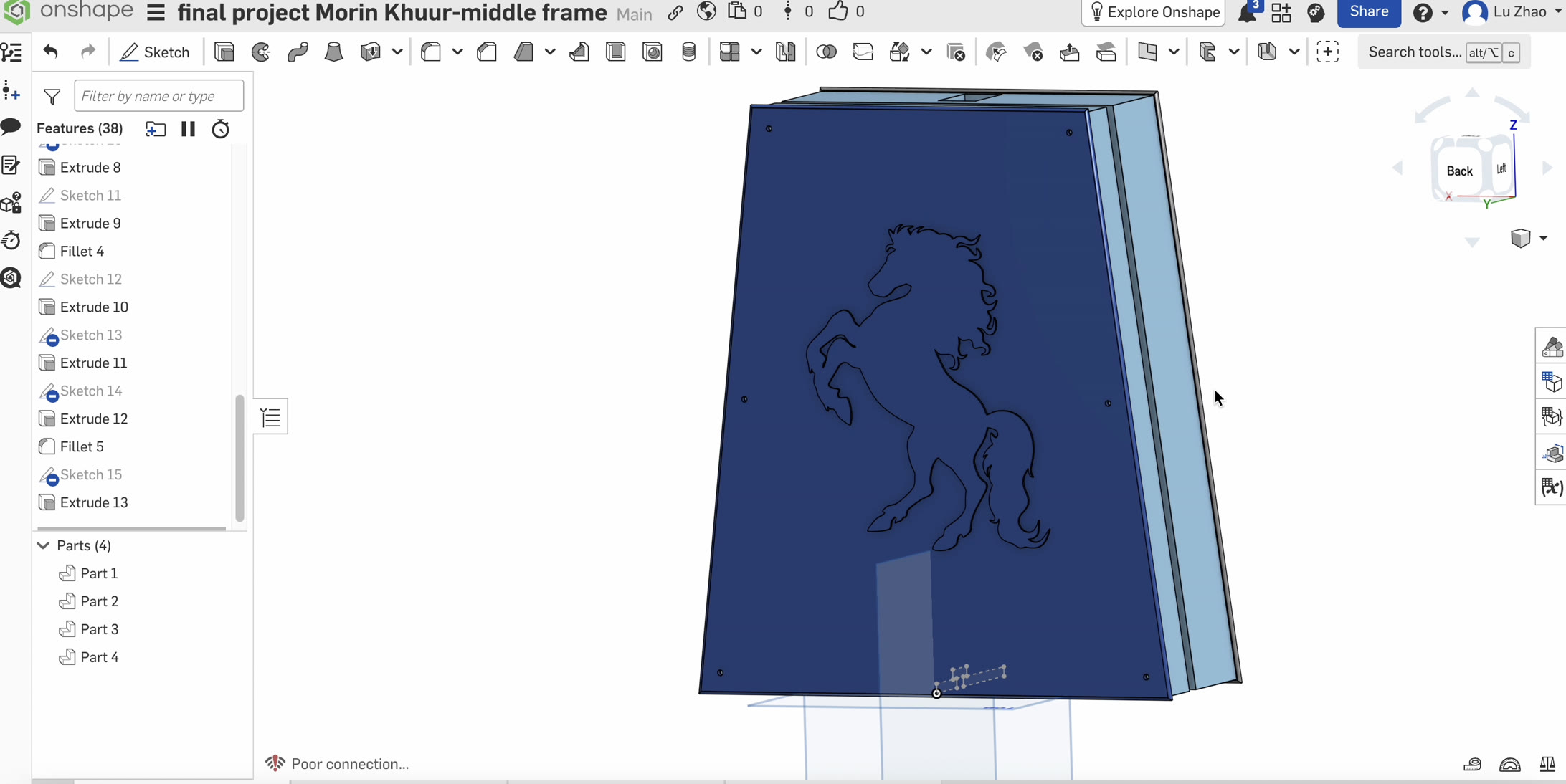Open the configuration panel on right edge
1566x784 pixels.
tap(1552, 383)
